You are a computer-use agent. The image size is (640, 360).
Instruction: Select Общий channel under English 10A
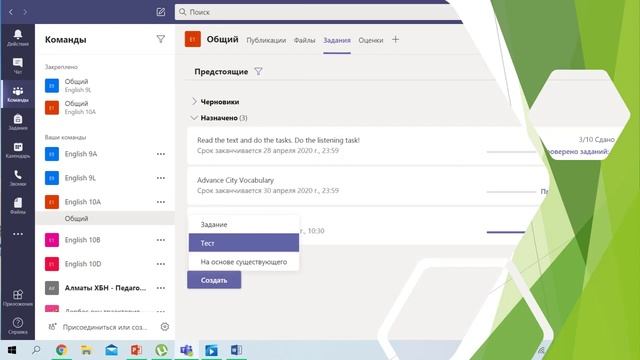point(105,218)
